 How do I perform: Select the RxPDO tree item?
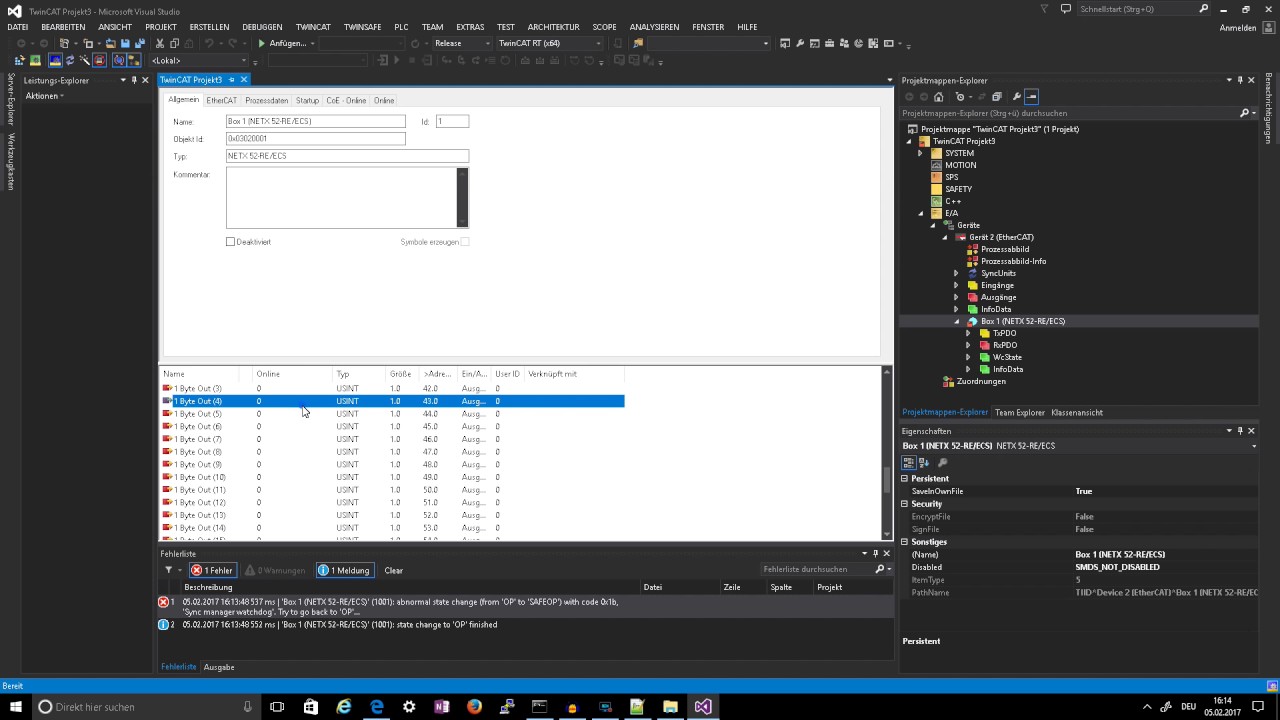1004,345
